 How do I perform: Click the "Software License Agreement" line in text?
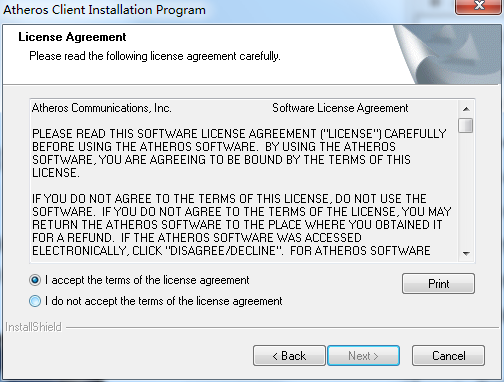point(340,108)
